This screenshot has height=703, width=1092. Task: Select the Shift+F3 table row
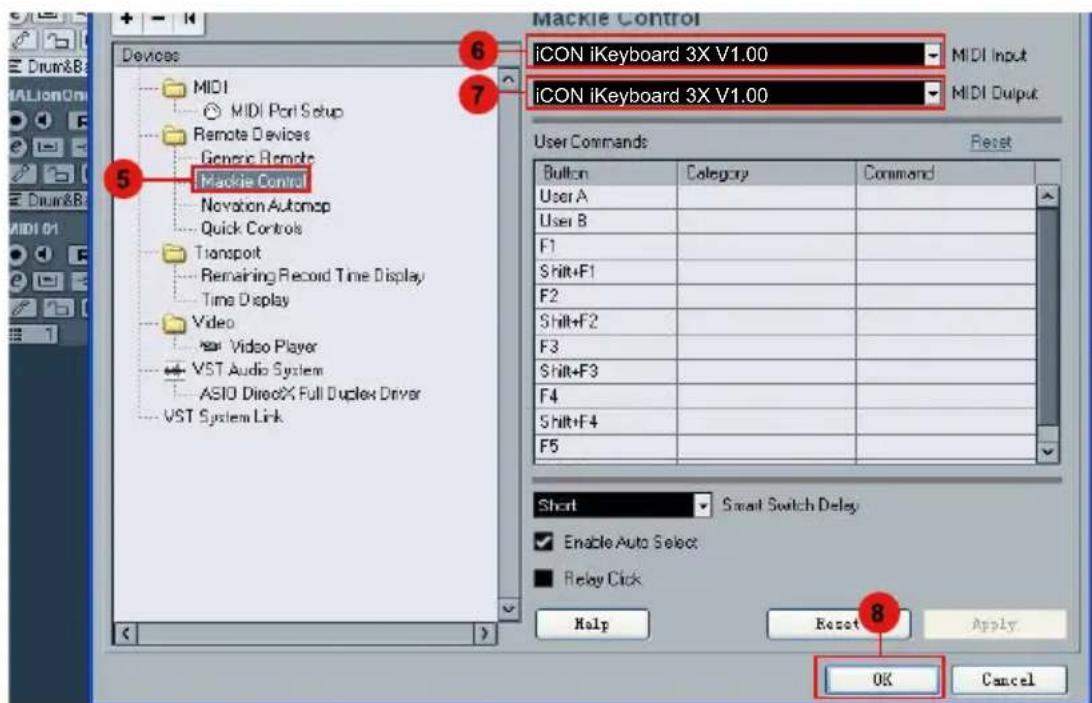tap(785, 371)
